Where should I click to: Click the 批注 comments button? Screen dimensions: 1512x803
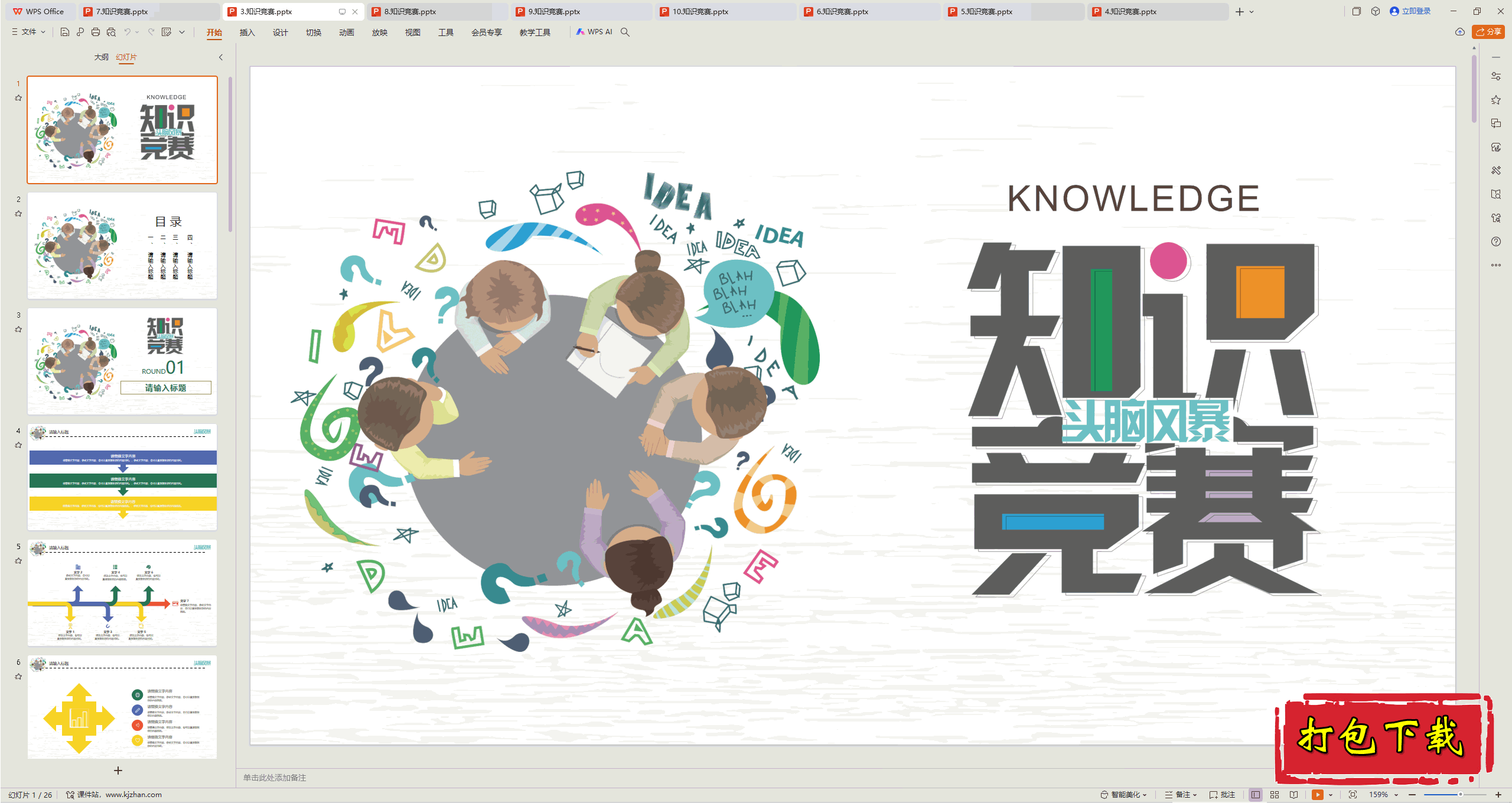point(1222,795)
